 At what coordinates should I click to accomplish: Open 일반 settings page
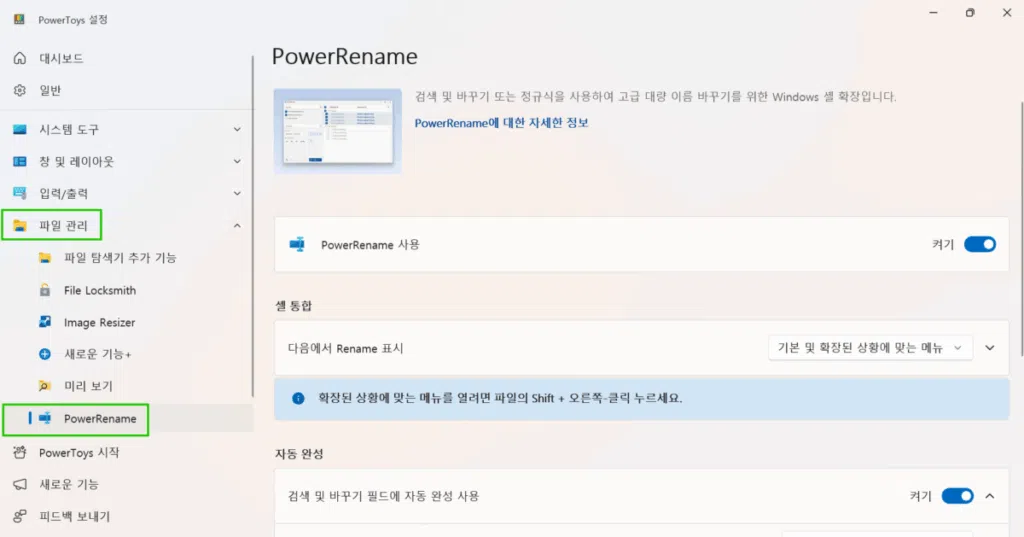click(x=50, y=90)
